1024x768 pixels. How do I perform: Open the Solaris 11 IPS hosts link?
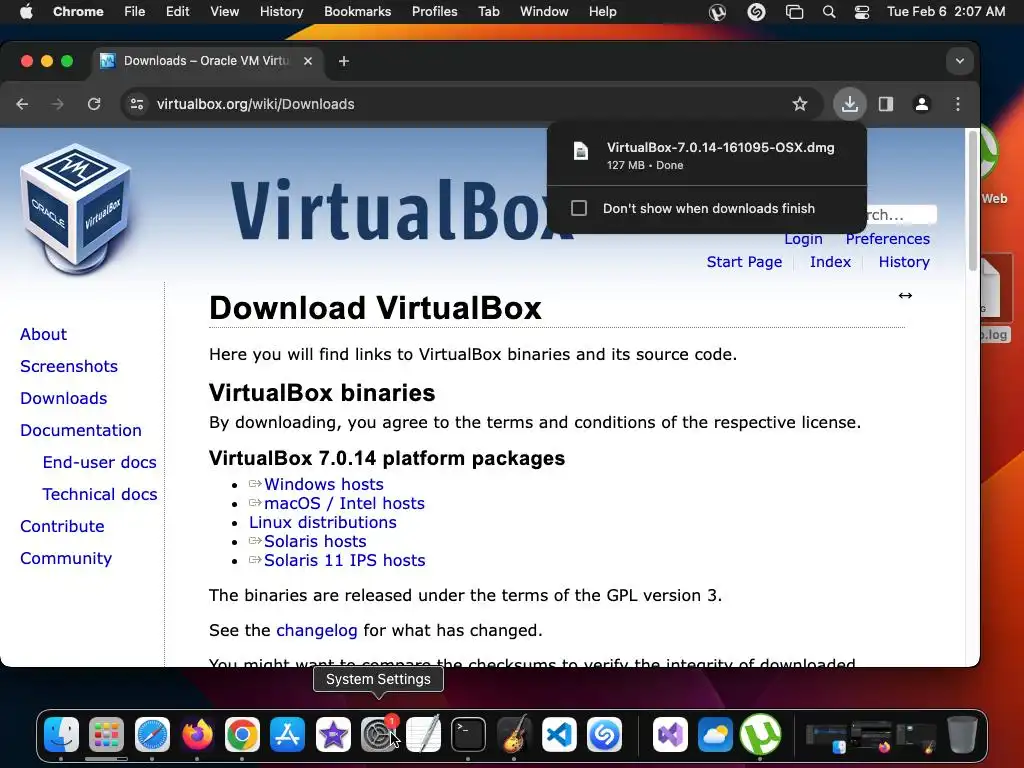coord(344,560)
